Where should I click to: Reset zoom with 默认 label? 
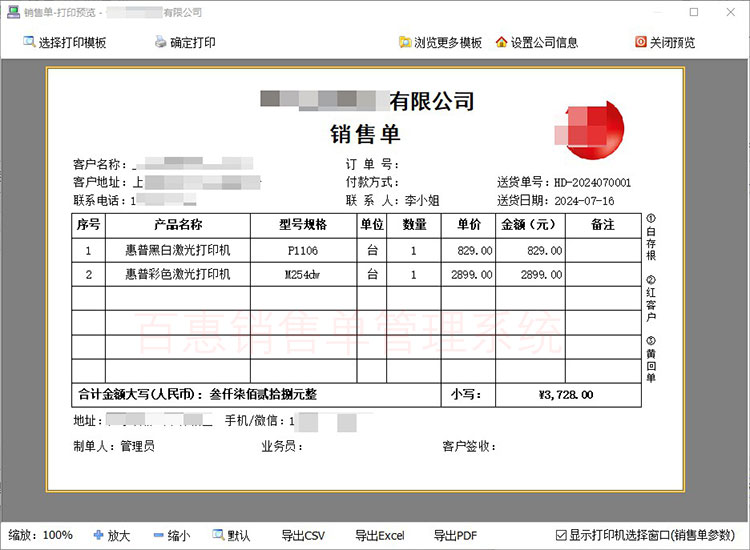[x=239, y=536]
